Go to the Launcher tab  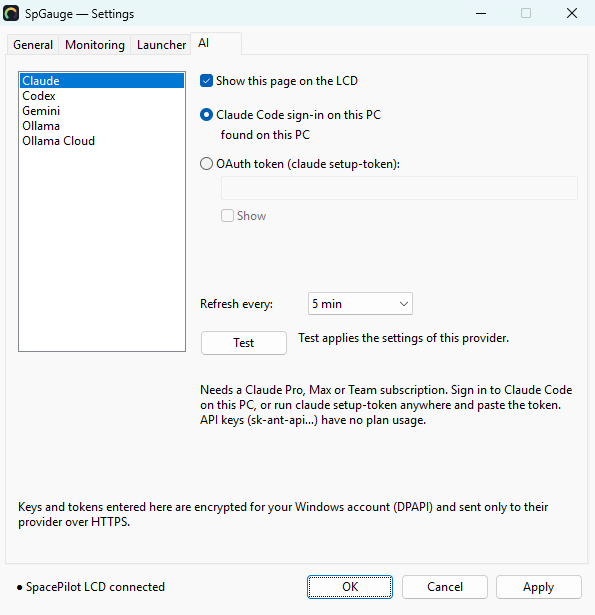[x=161, y=45]
